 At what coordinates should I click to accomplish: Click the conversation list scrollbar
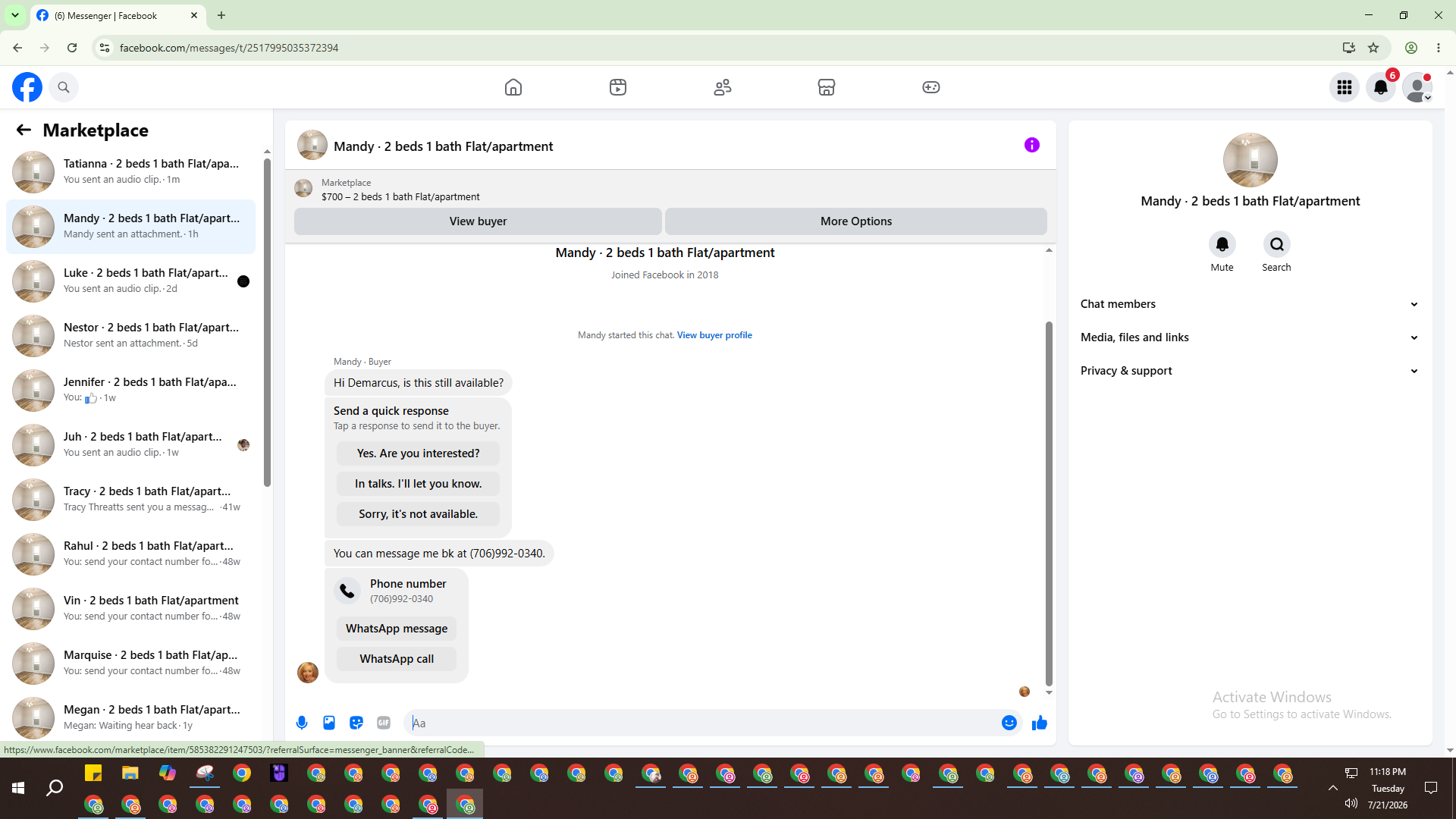267,322
